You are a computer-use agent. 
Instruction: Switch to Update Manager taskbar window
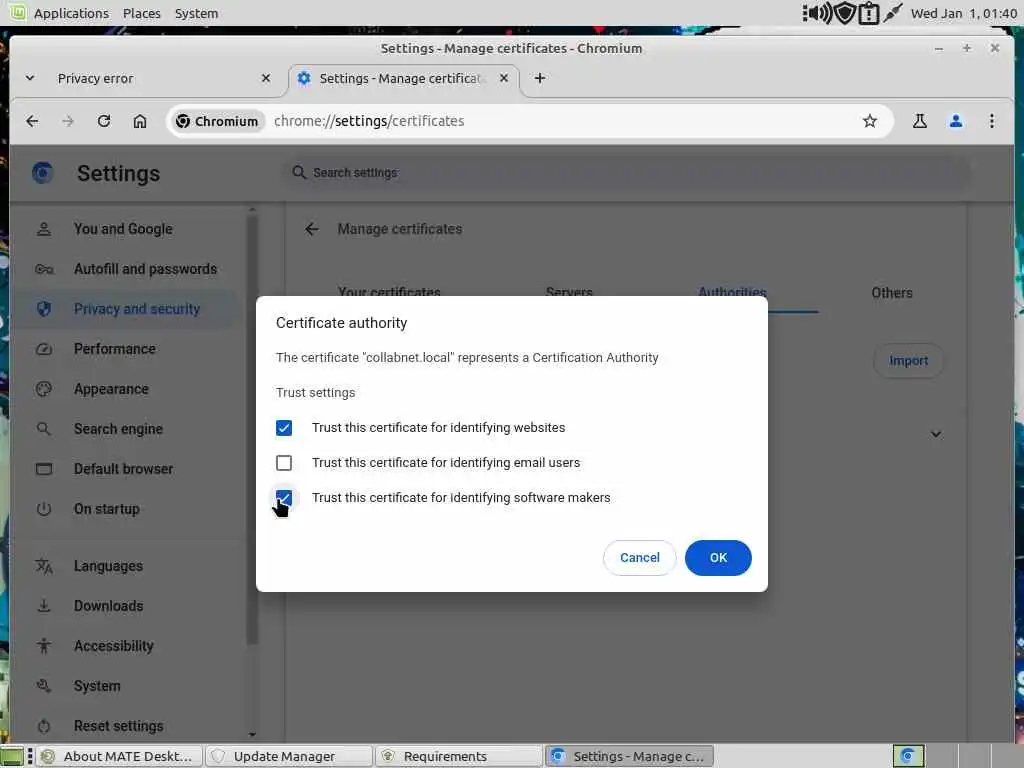click(x=289, y=756)
